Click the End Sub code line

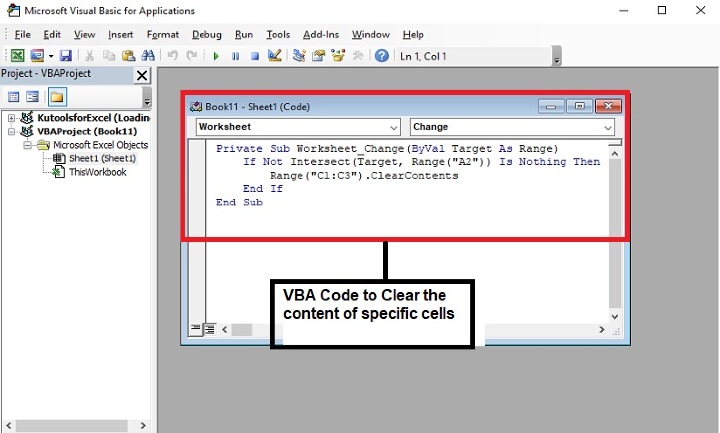point(239,202)
